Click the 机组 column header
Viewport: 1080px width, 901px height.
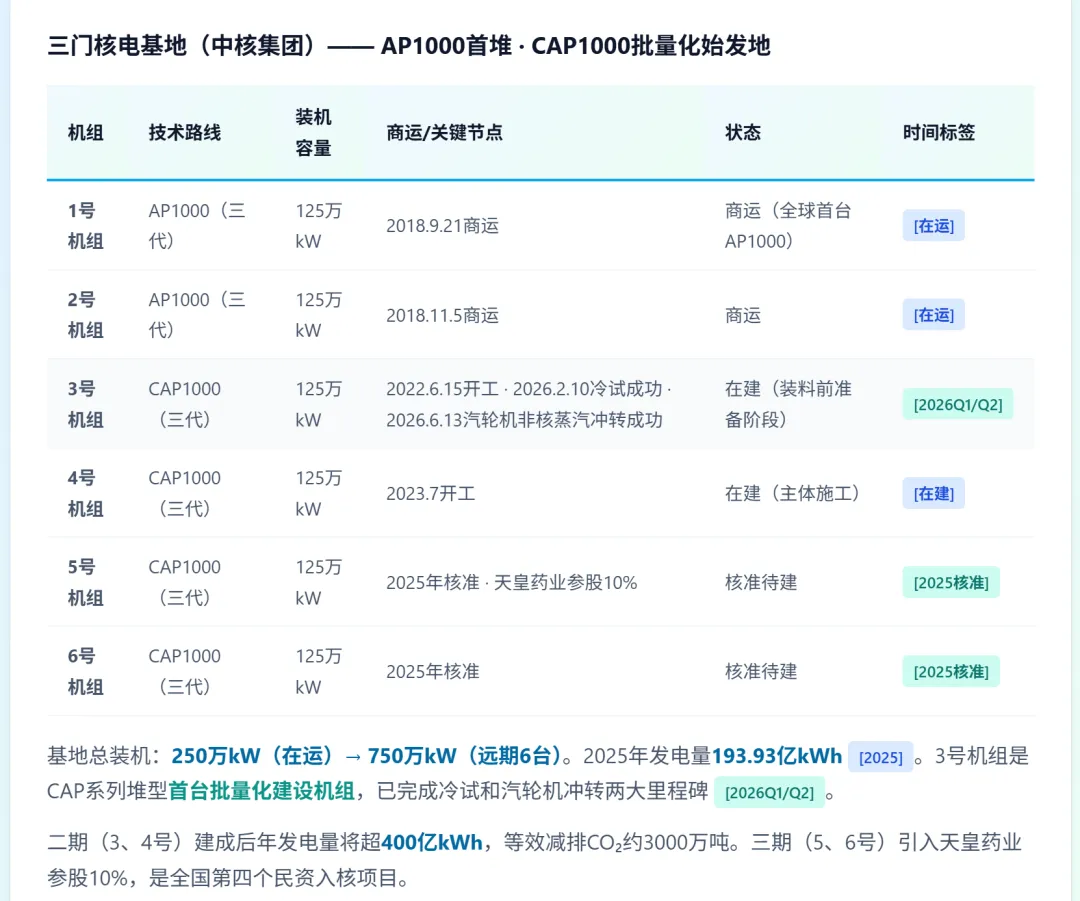pyautogui.click(x=85, y=132)
